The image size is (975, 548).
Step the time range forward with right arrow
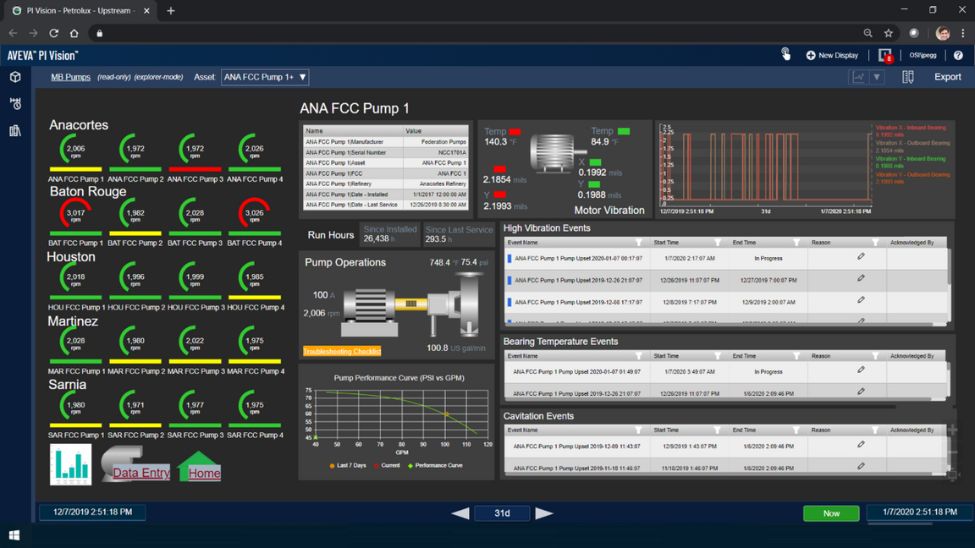(544, 513)
